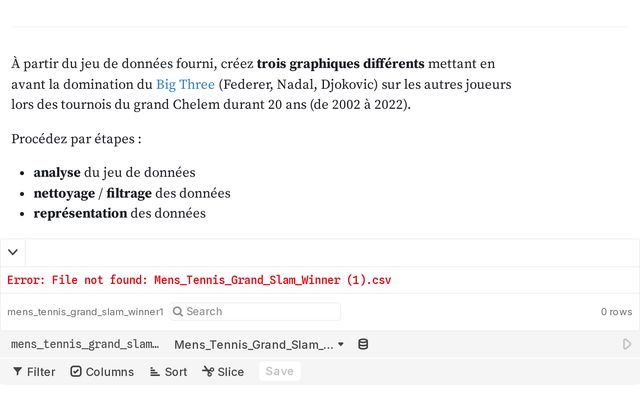Click the search magnifier icon
The image size is (640, 400).
(178, 312)
